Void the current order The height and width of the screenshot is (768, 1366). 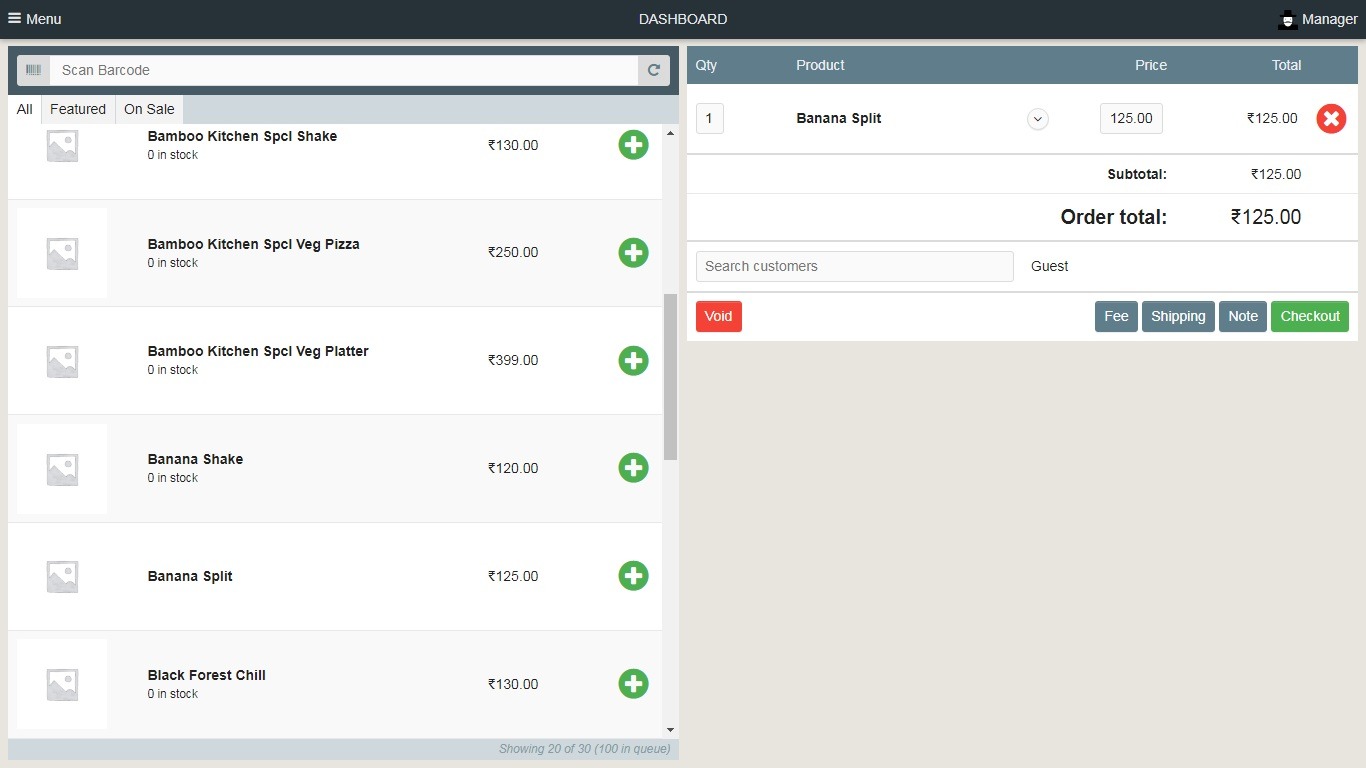coord(718,316)
